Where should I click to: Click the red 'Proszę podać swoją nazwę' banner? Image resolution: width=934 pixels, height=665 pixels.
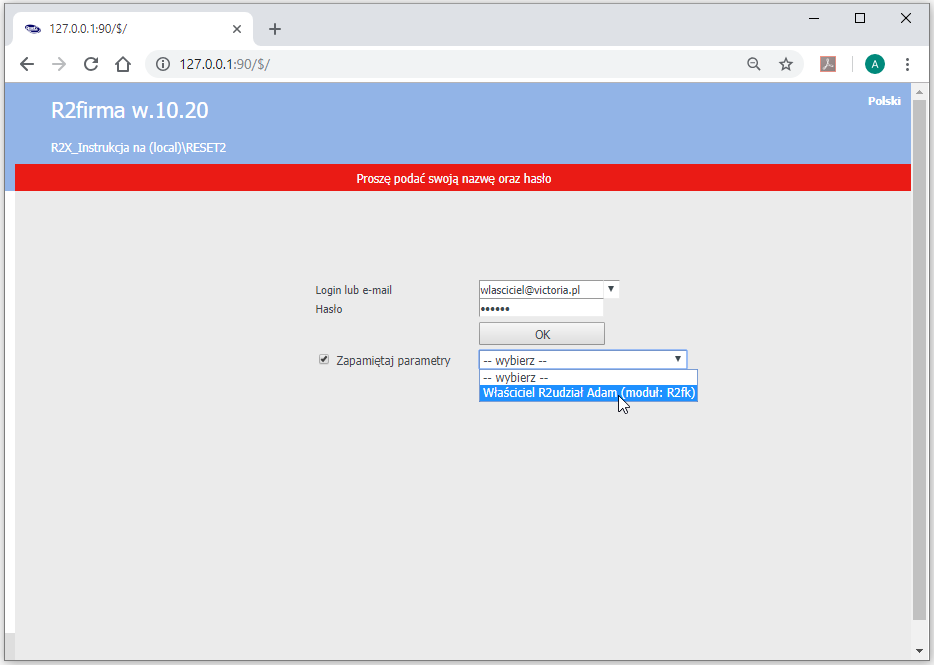click(x=463, y=178)
